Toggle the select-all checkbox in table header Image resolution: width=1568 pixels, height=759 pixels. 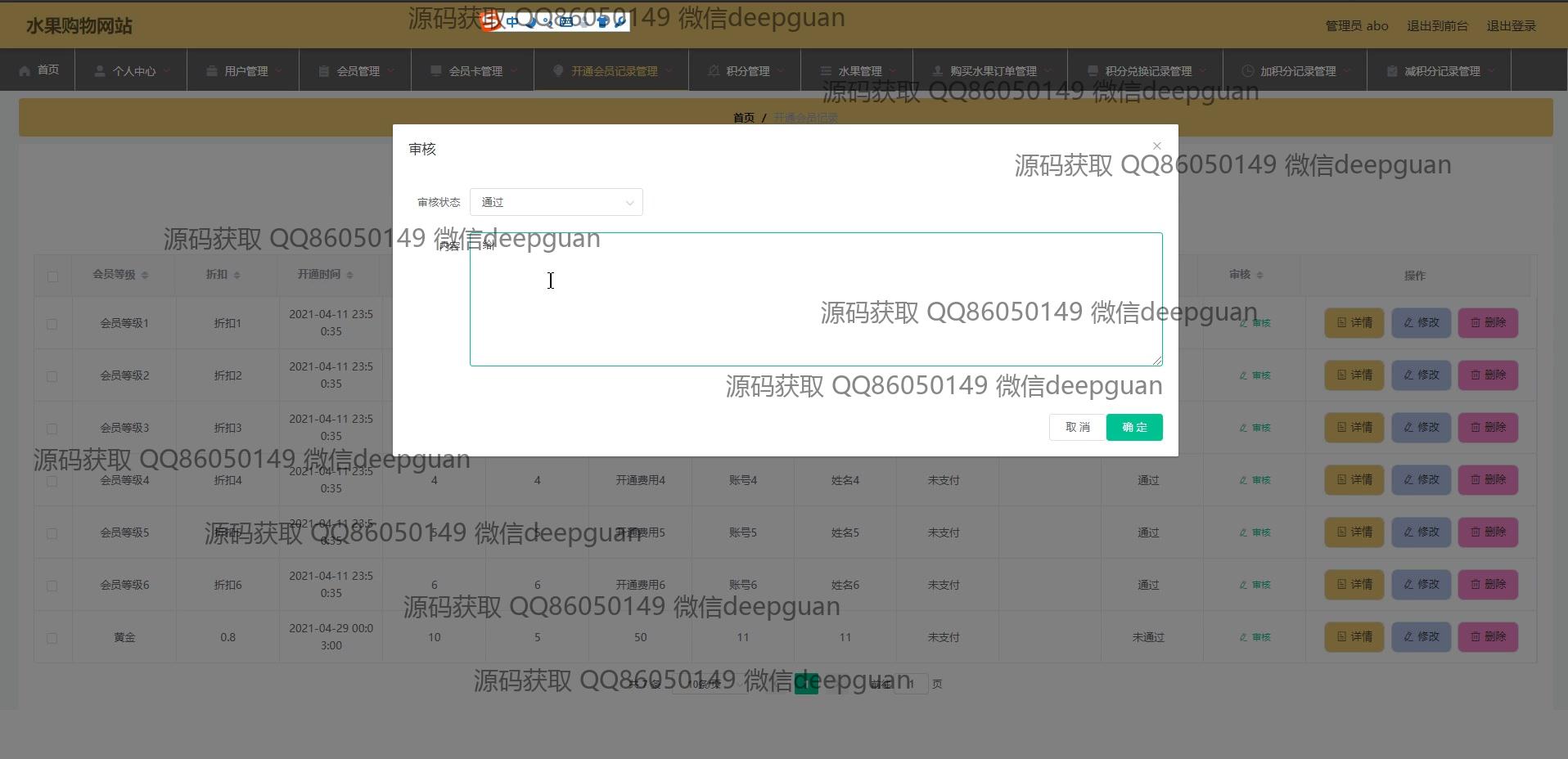(x=52, y=276)
